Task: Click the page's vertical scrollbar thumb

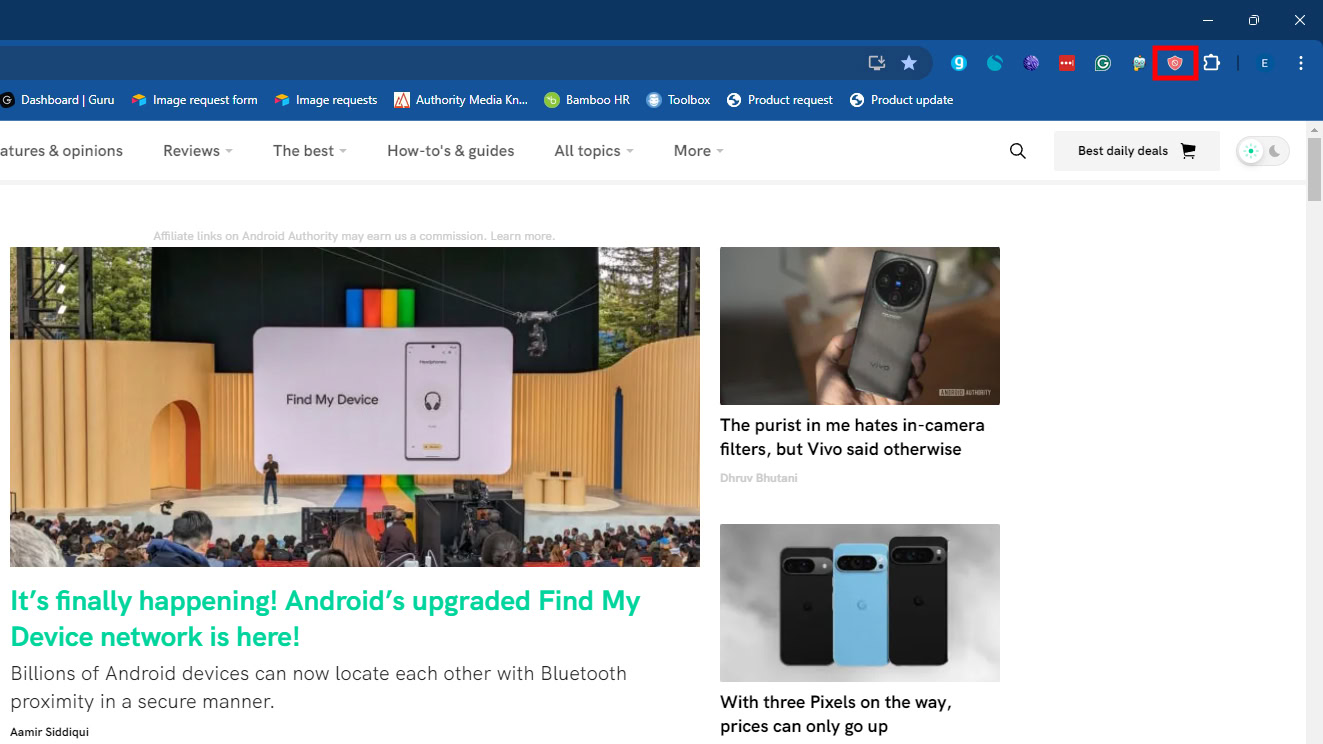Action: pyautogui.click(x=1314, y=168)
